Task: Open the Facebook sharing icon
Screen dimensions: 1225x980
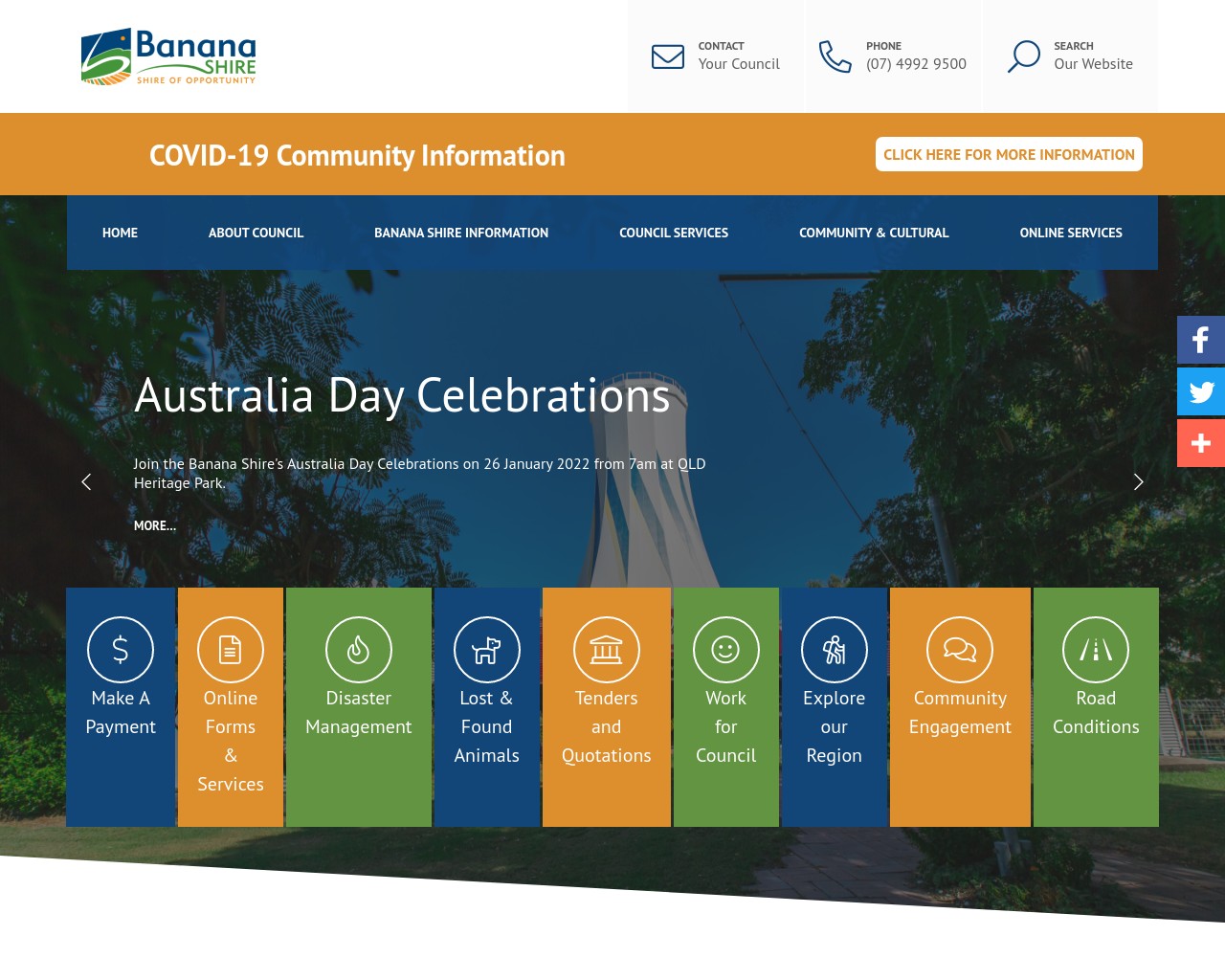Action: point(1200,340)
